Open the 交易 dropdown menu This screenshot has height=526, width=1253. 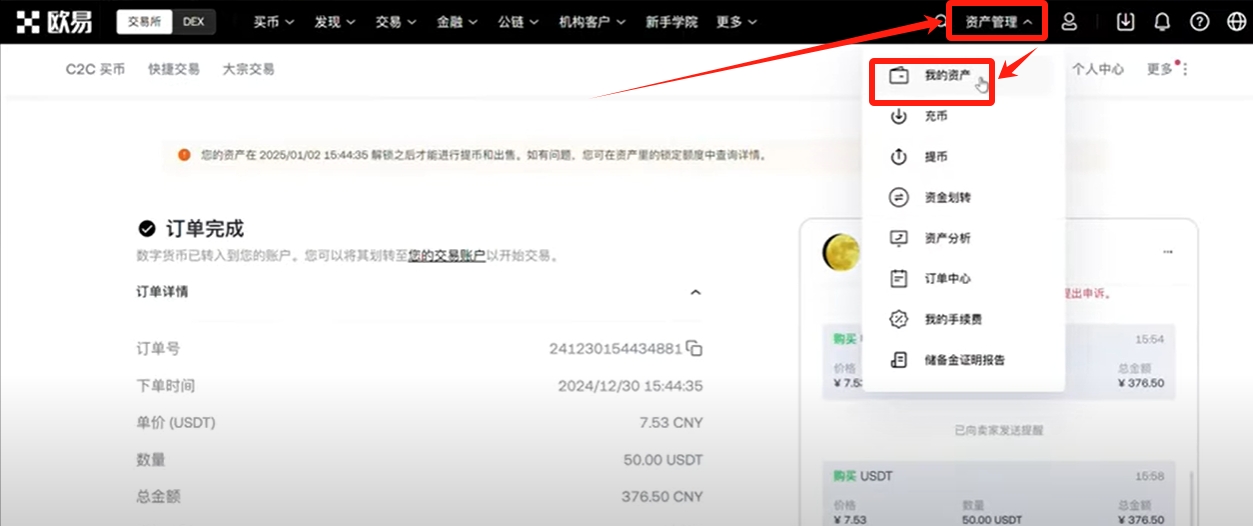[395, 22]
